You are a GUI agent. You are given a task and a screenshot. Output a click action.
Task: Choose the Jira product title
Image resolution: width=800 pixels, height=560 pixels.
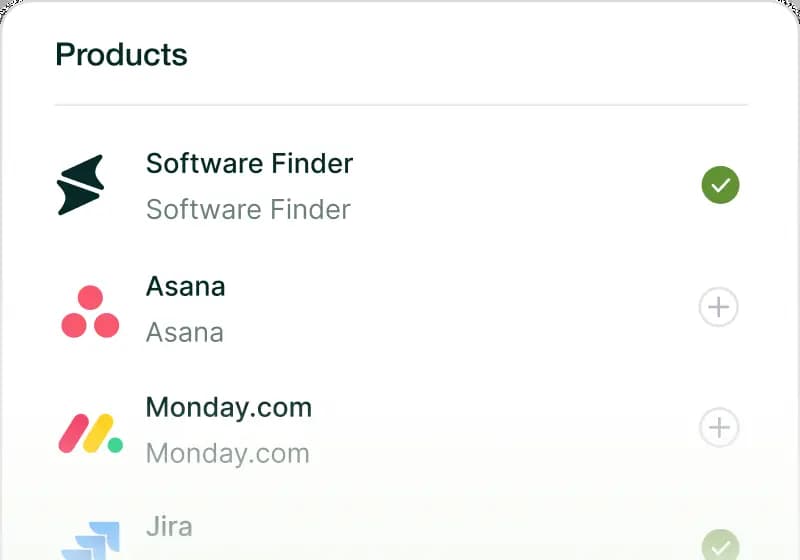[x=169, y=526]
